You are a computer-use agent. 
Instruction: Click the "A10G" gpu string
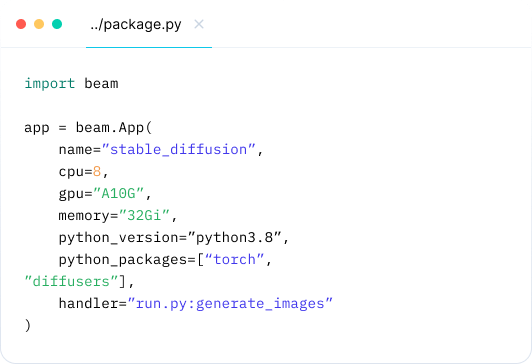[118, 194]
